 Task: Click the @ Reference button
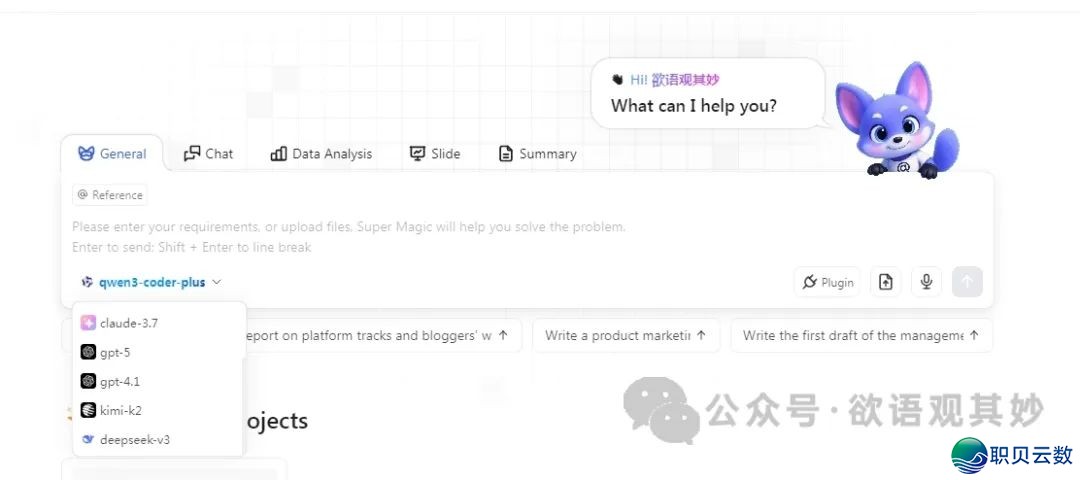tap(110, 195)
